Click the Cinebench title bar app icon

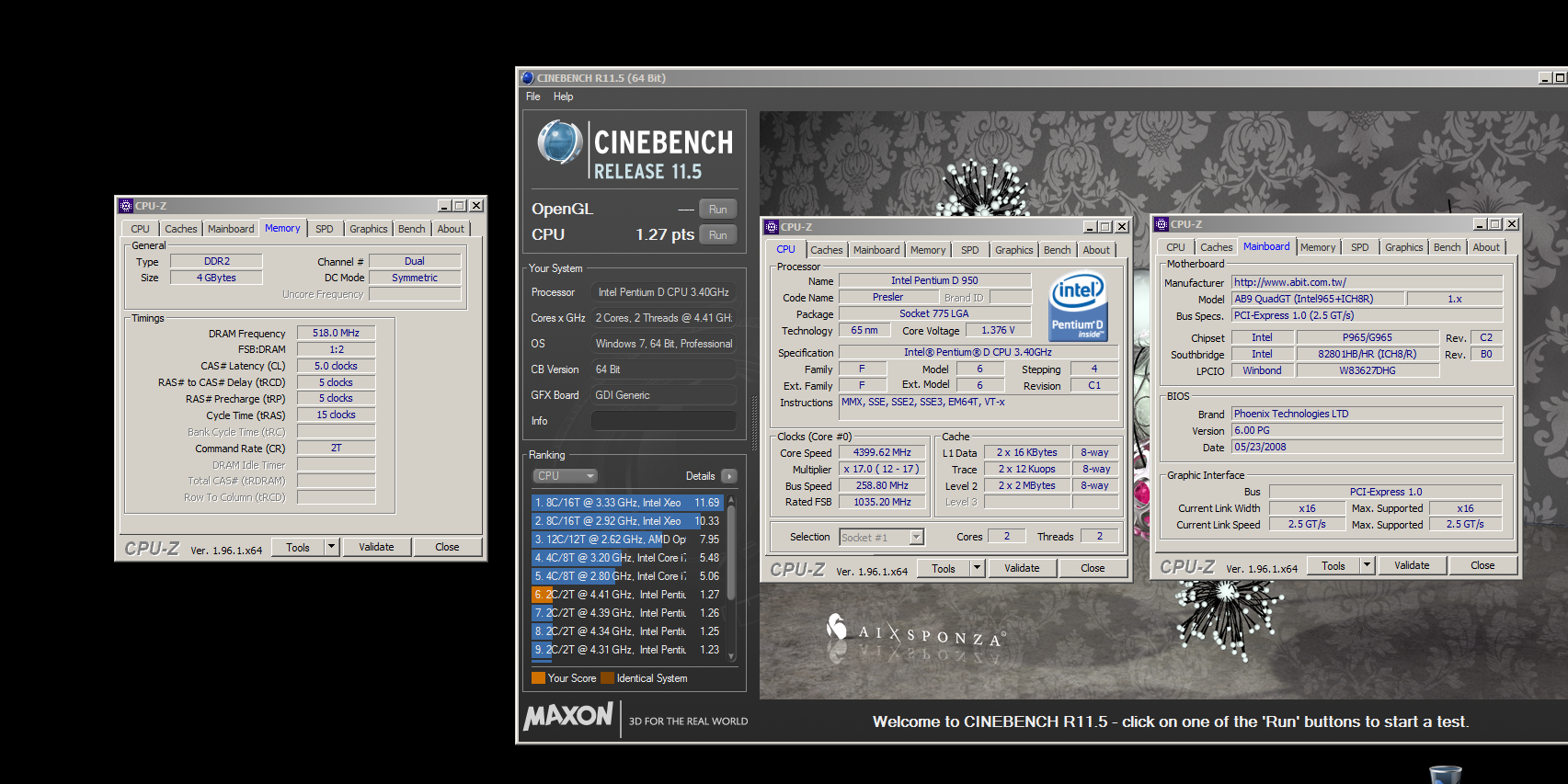(x=528, y=78)
